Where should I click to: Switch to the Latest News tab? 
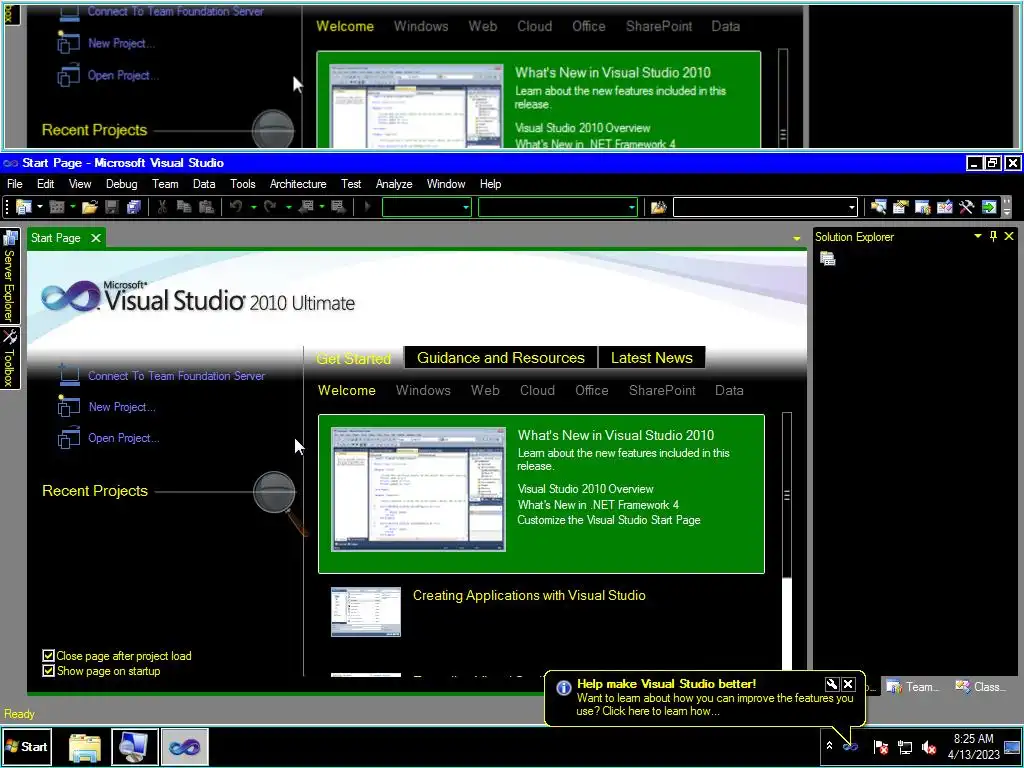pyautogui.click(x=652, y=358)
